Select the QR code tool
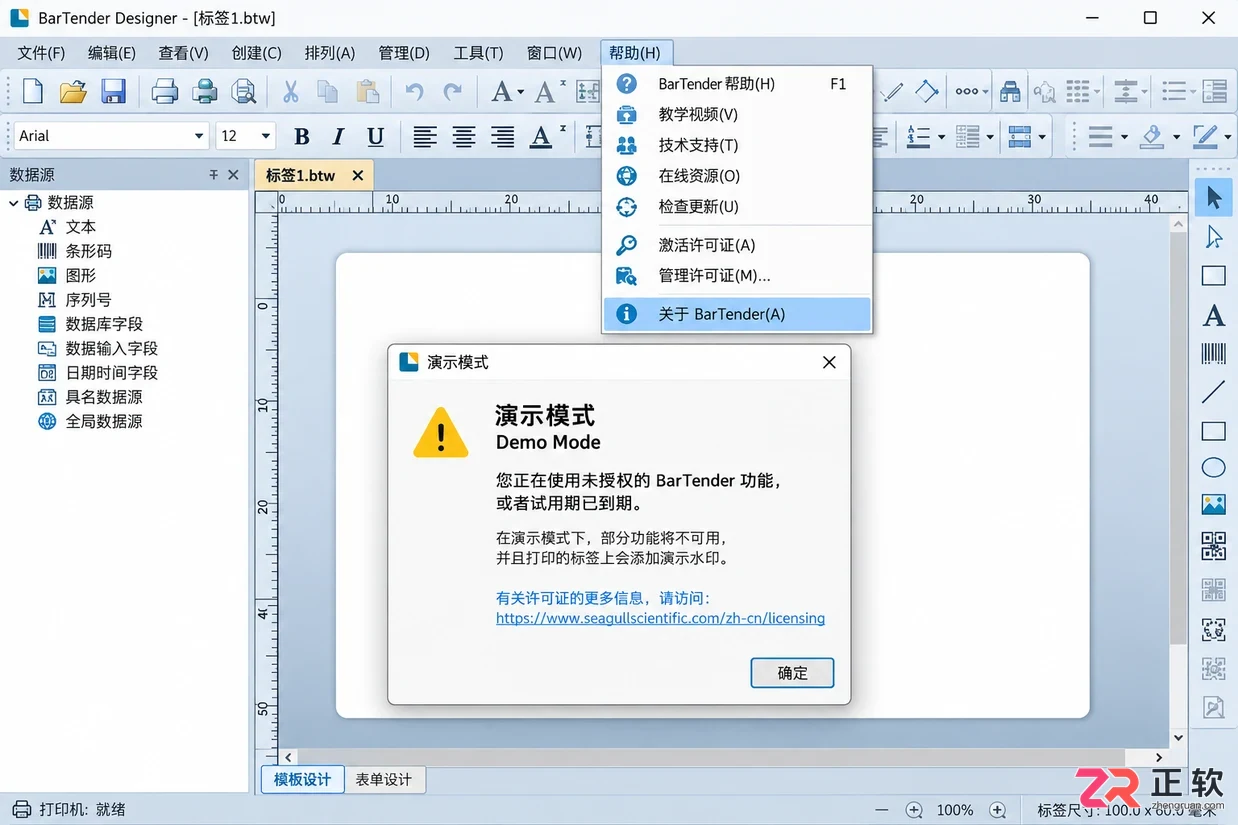 pyautogui.click(x=1213, y=546)
